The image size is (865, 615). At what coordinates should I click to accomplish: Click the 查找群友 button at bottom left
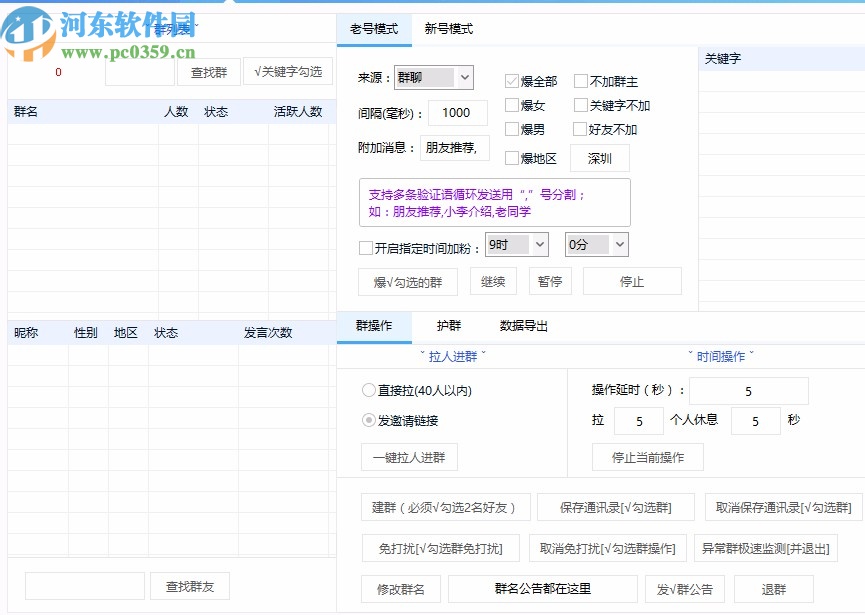click(188, 585)
